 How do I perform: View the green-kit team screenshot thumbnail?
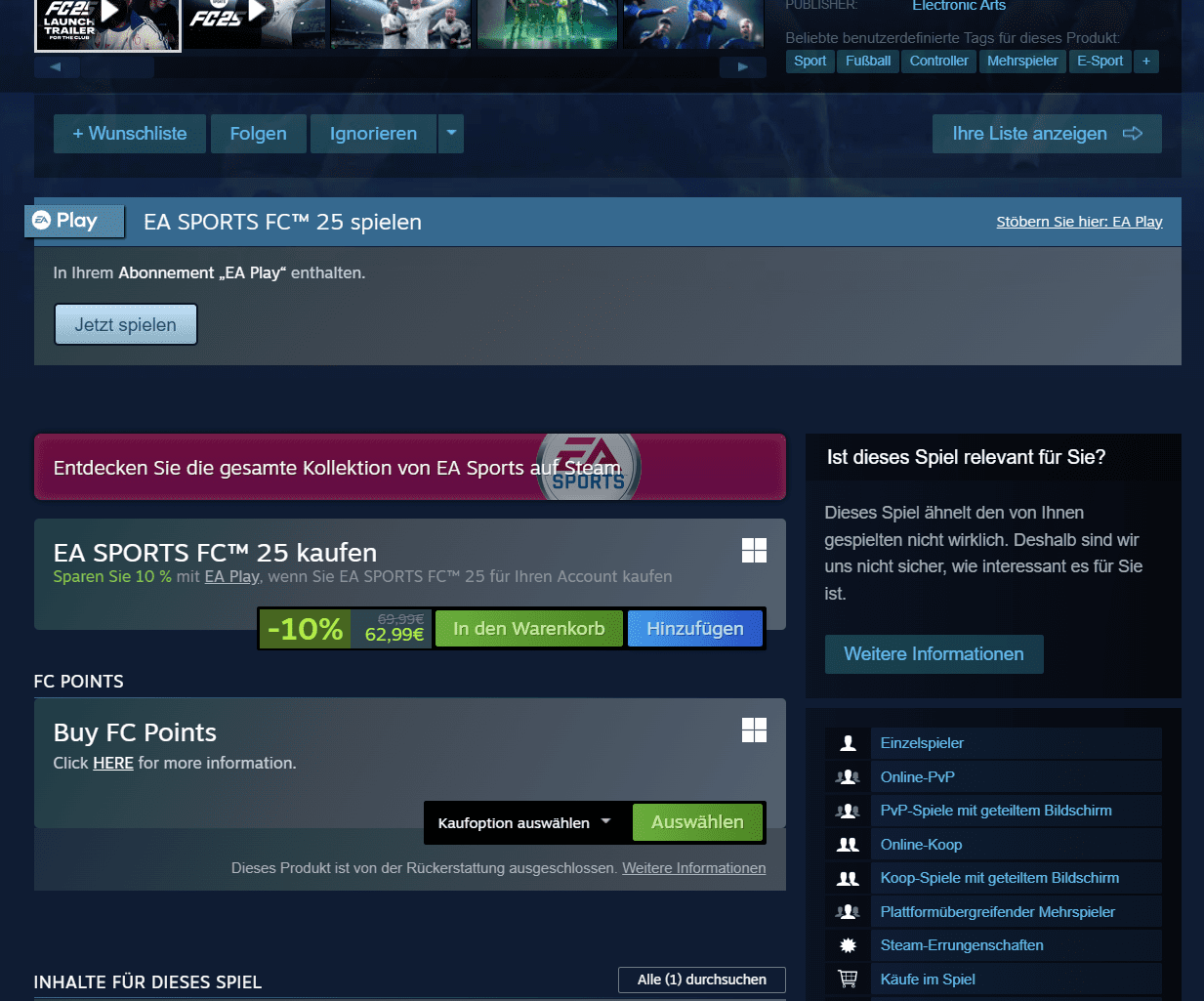pyautogui.click(x=547, y=24)
